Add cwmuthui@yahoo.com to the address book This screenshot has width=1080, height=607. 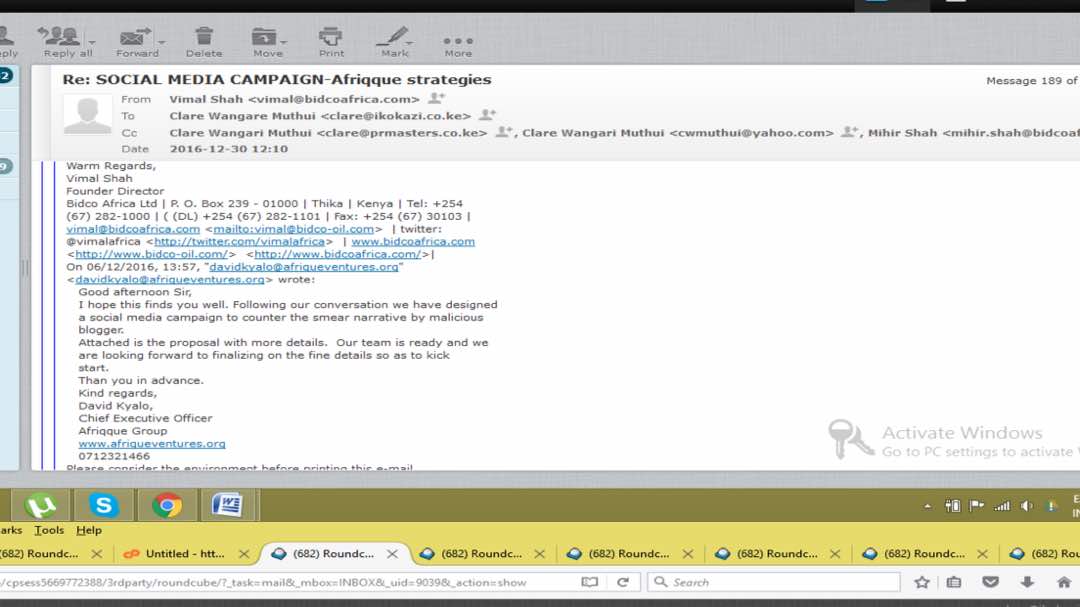pyautogui.click(x=850, y=132)
